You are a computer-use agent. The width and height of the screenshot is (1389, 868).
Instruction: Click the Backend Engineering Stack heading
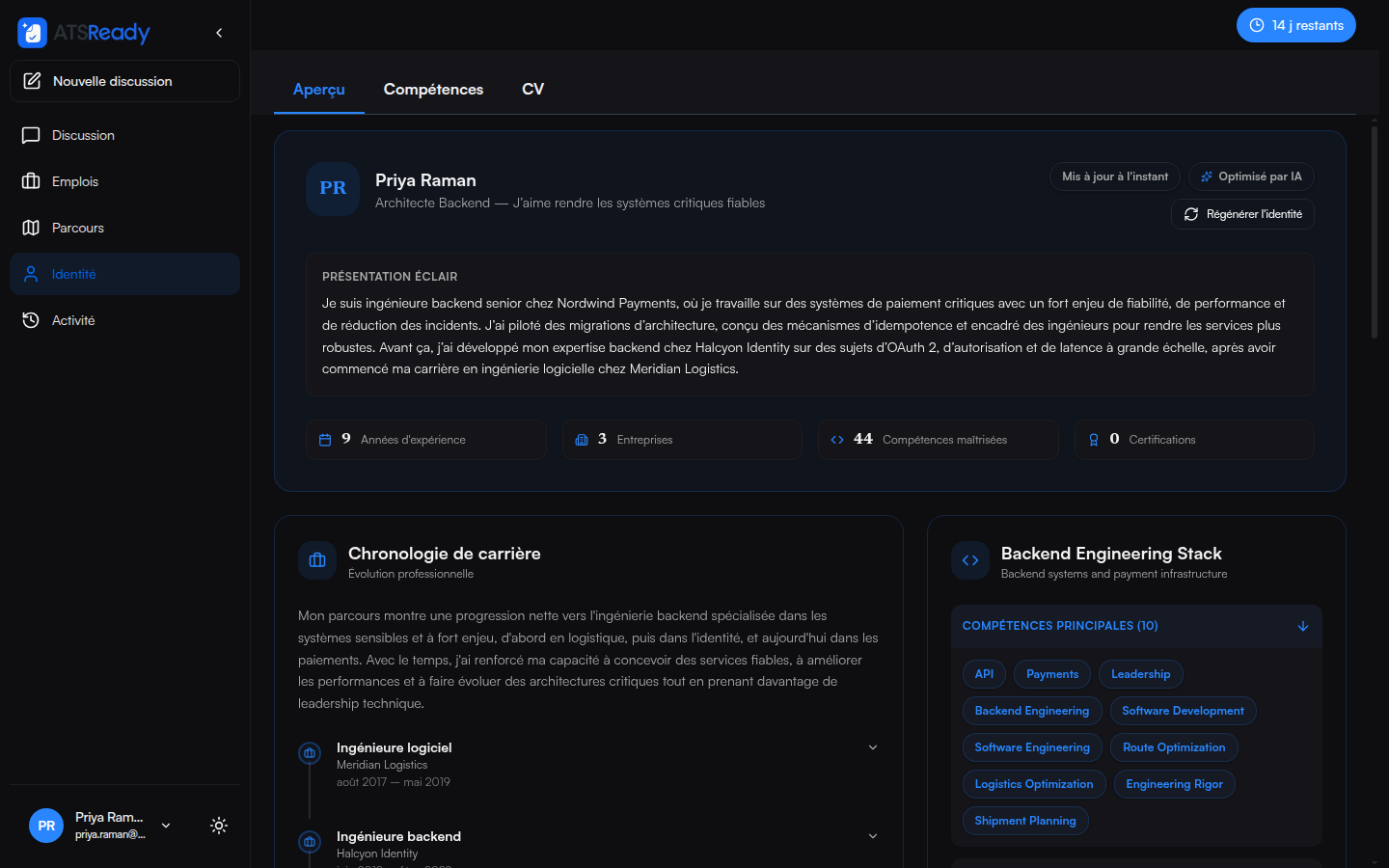pos(1111,554)
